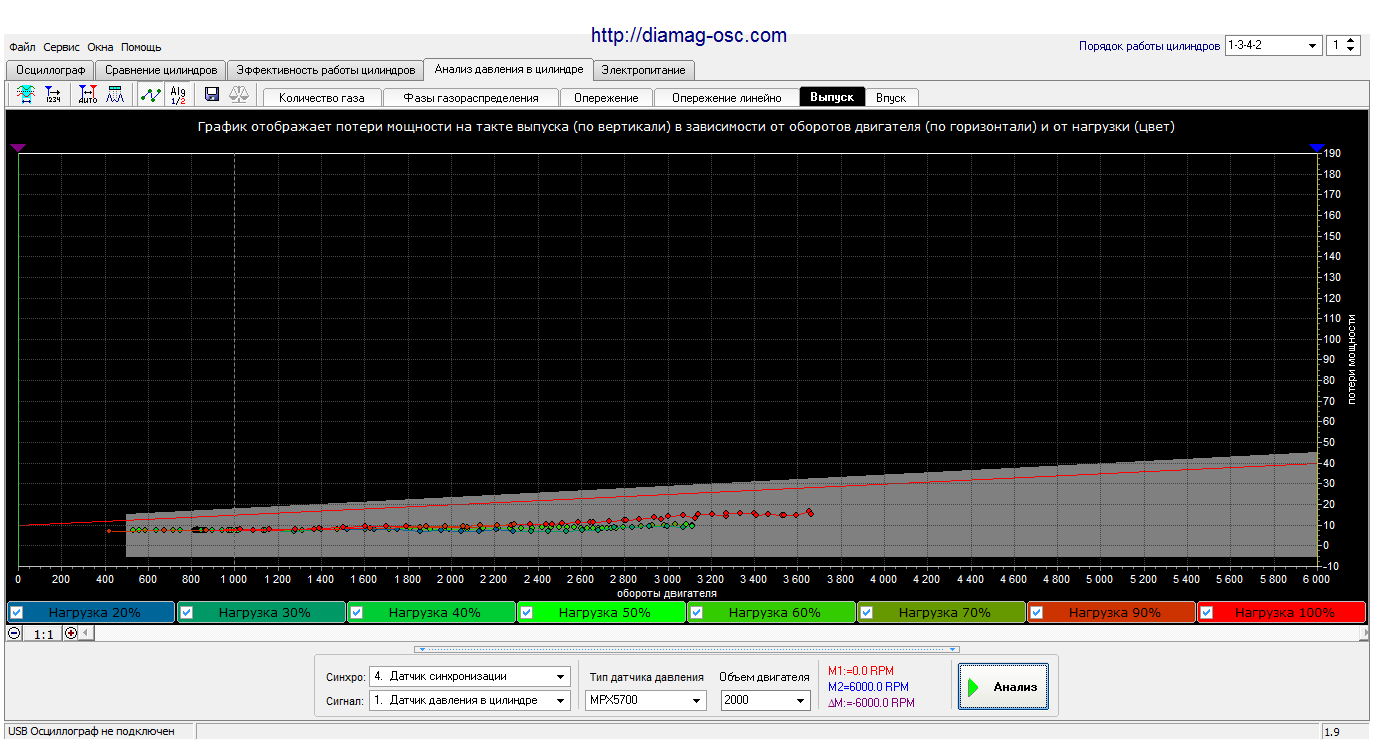Open the Файл menu

pos(22,47)
